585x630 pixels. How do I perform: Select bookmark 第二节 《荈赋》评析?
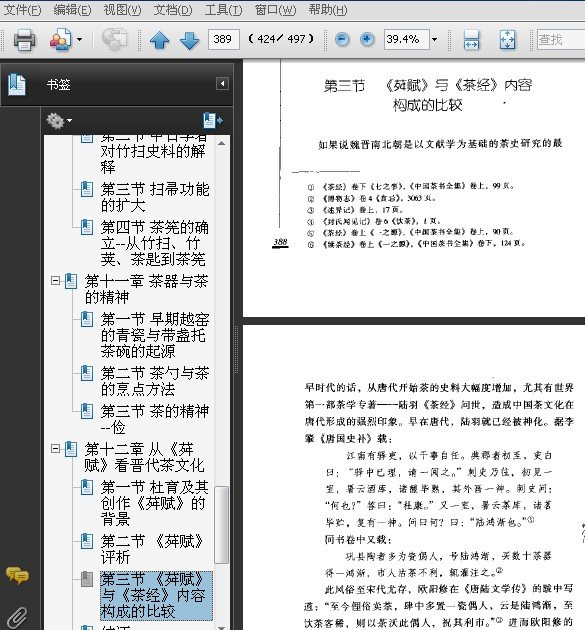click(152, 549)
